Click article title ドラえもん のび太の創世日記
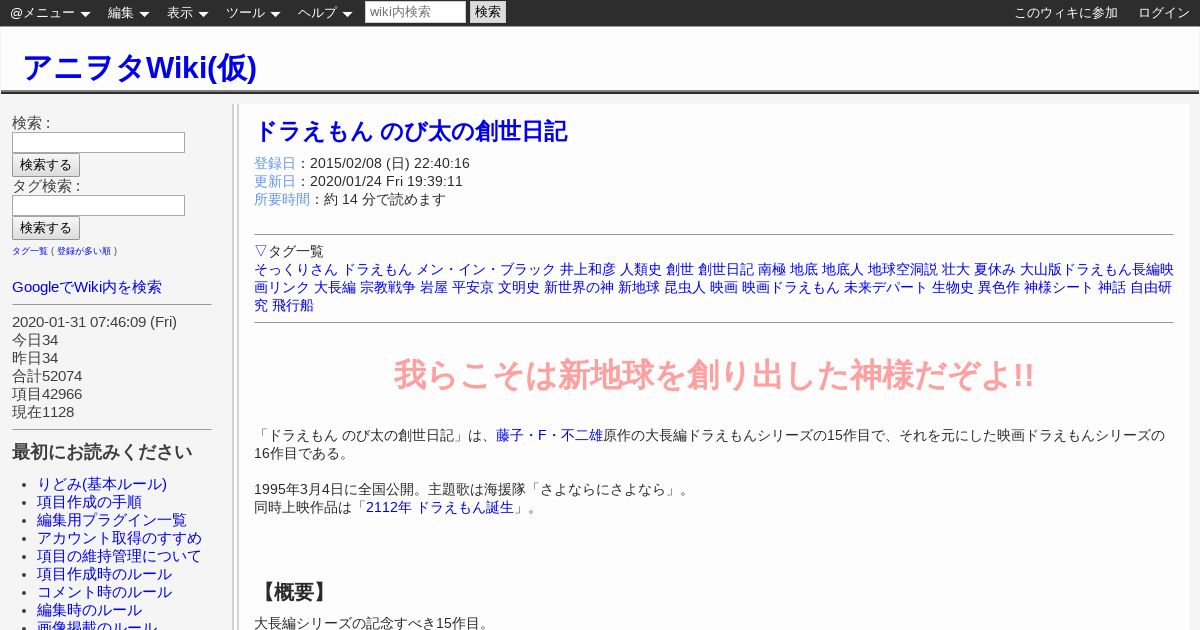Viewport: 1200px width, 630px height. click(411, 131)
